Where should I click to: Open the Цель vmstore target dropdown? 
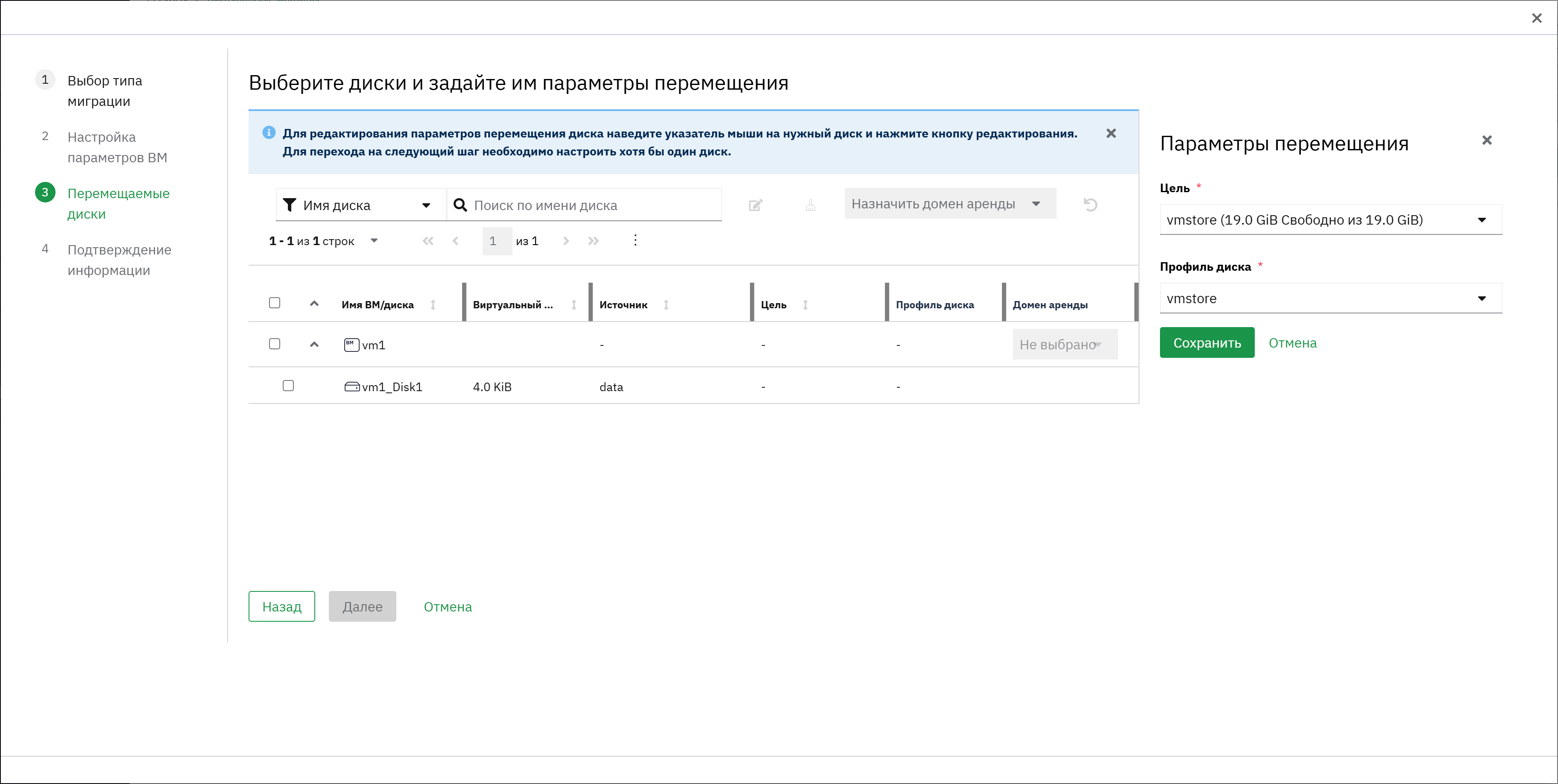[1331, 219]
